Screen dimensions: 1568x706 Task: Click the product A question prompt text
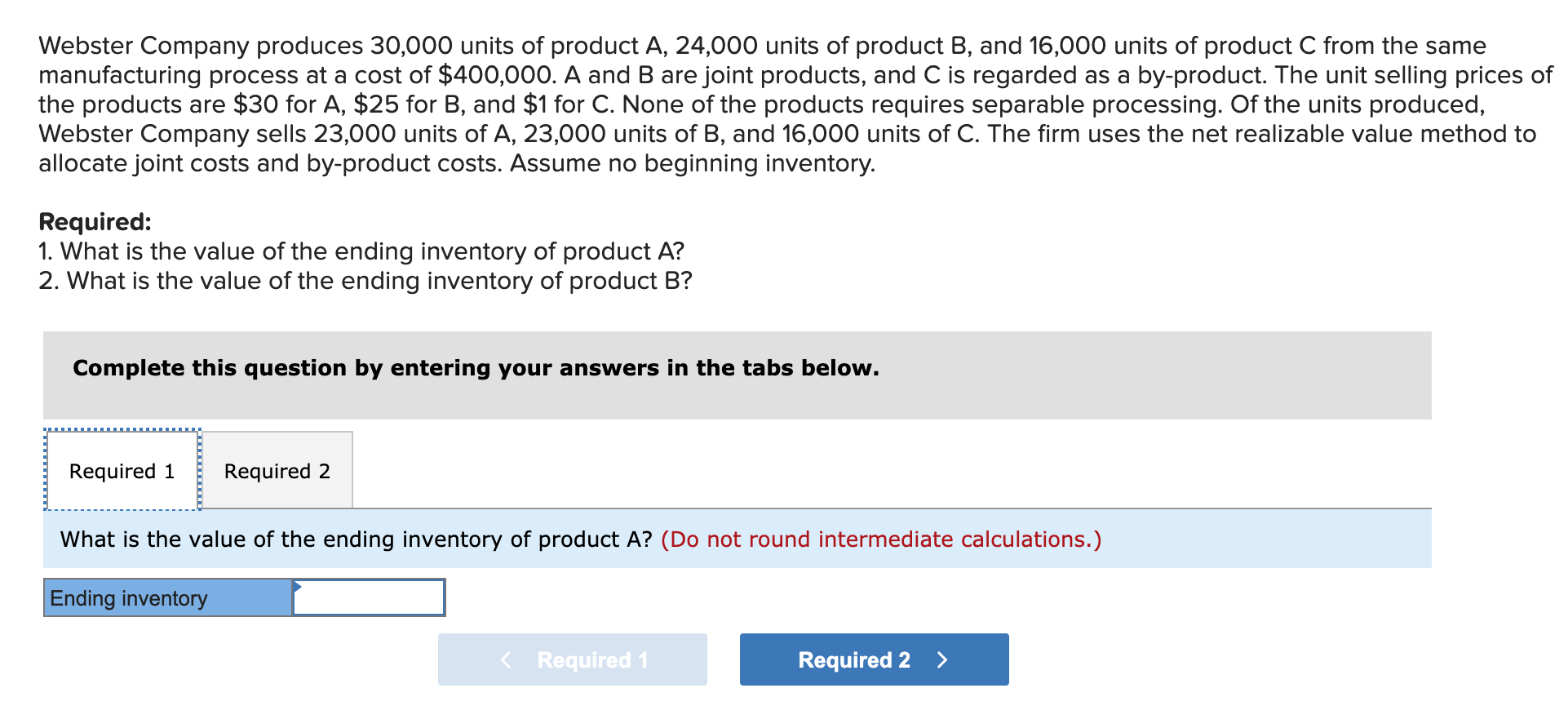(x=356, y=539)
